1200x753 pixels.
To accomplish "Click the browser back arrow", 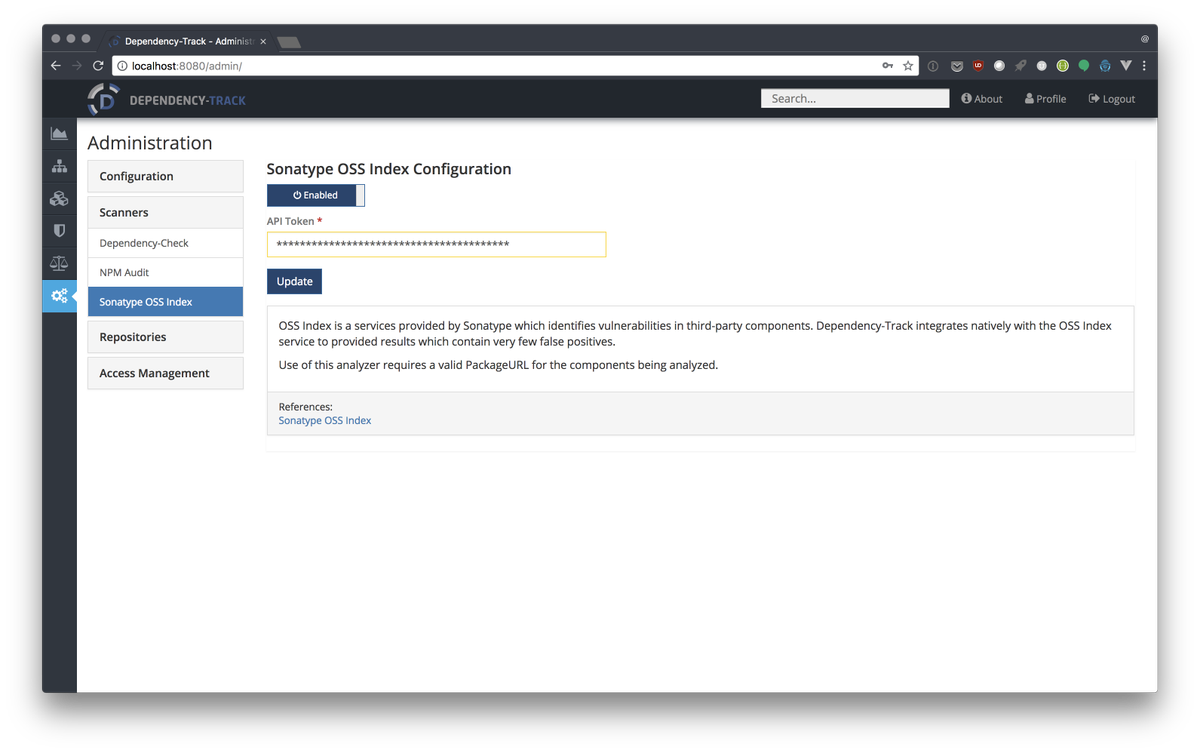I will [x=56, y=66].
